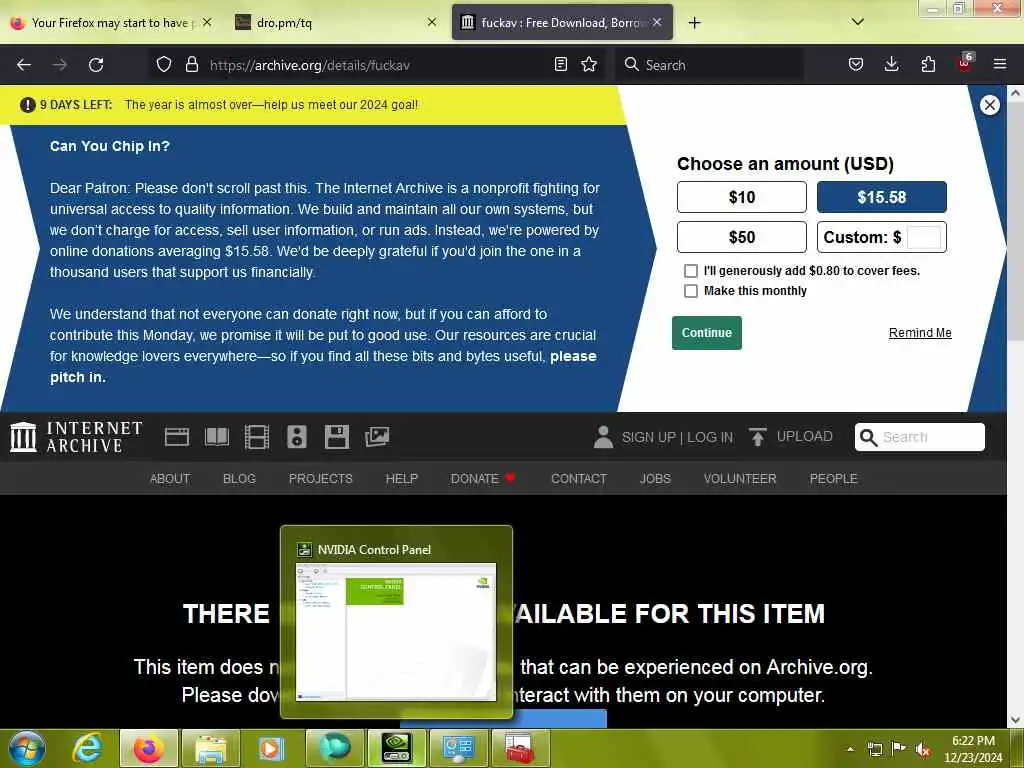
Task: Open Windows Explorer folder taskbar icon
Action: click(210, 748)
